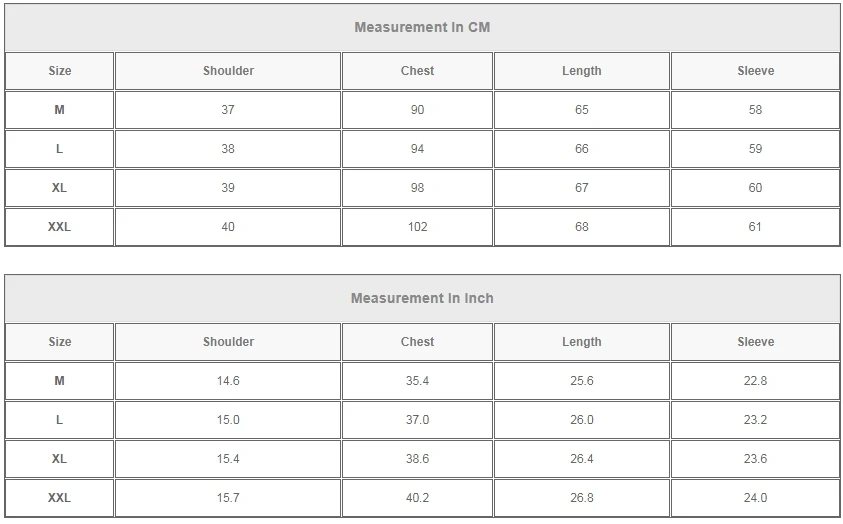Screen dimensions: 843x524
Task: Click the 'Measurement In Inch' table title
Action: (422, 298)
